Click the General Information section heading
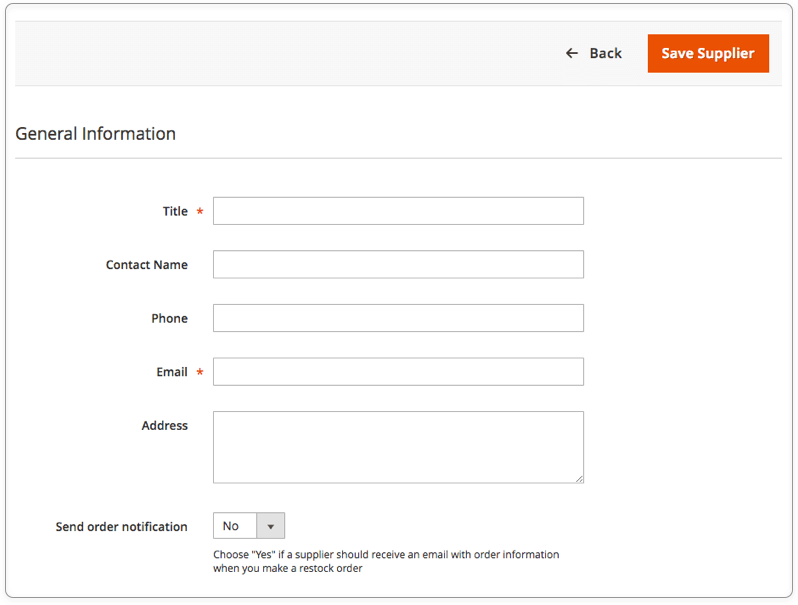 click(x=96, y=134)
